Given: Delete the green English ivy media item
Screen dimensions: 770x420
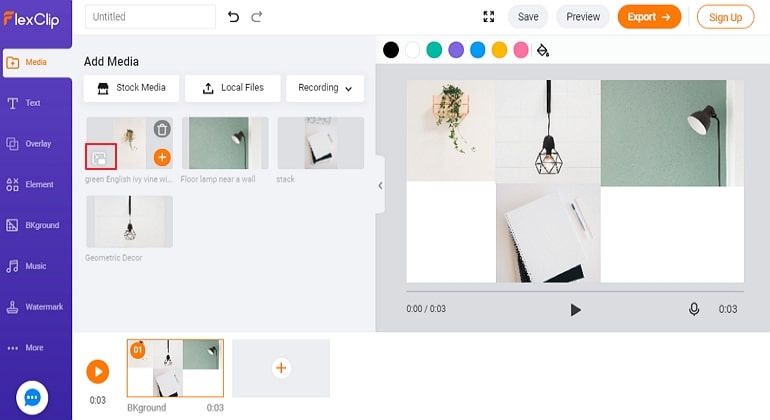Looking at the screenshot, I should tap(162, 129).
